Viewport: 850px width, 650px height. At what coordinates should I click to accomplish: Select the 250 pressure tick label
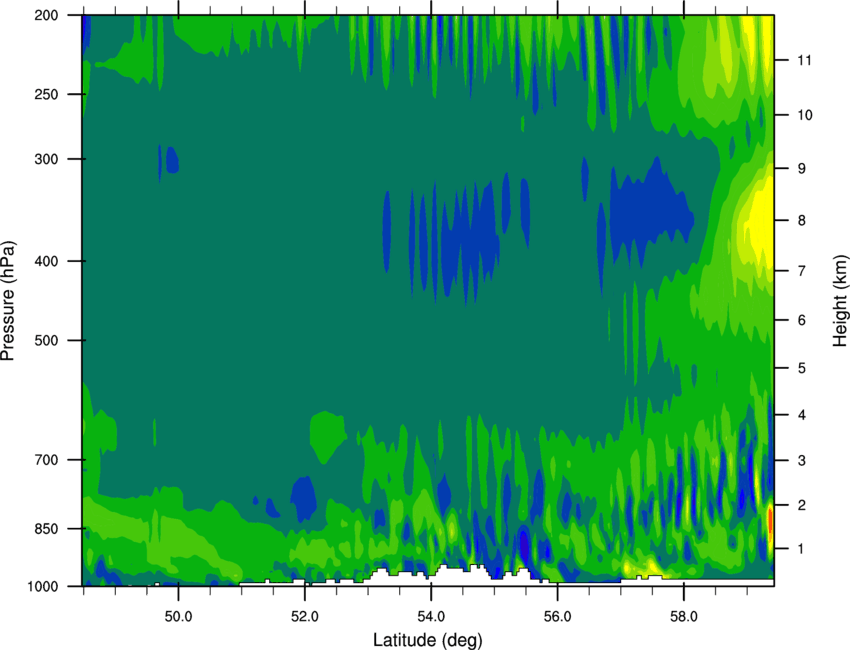pos(46,94)
